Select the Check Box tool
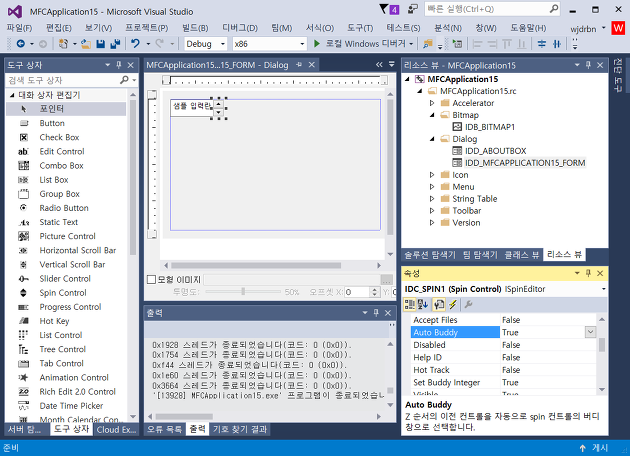Viewport: 630px width, 456px height. point(59,137)
